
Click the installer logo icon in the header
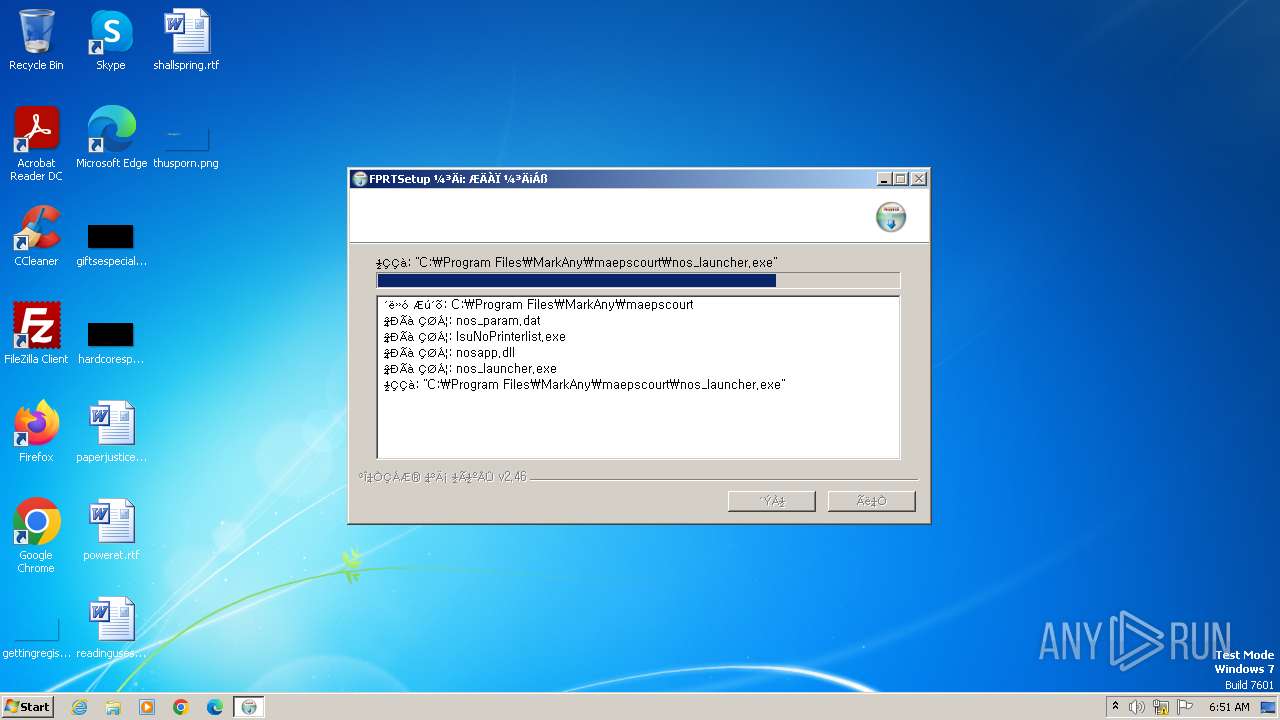coord(891,217)
